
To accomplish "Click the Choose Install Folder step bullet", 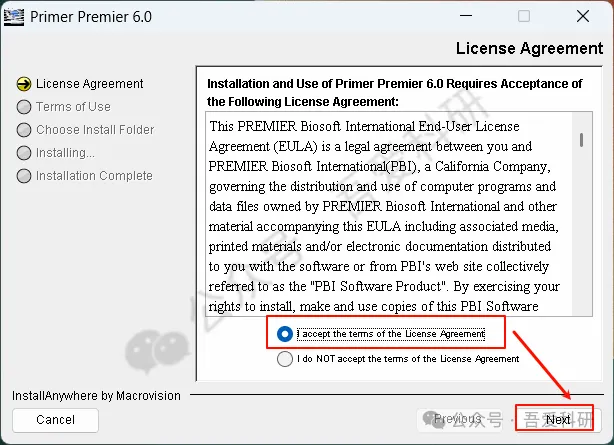I will point(24,130).
